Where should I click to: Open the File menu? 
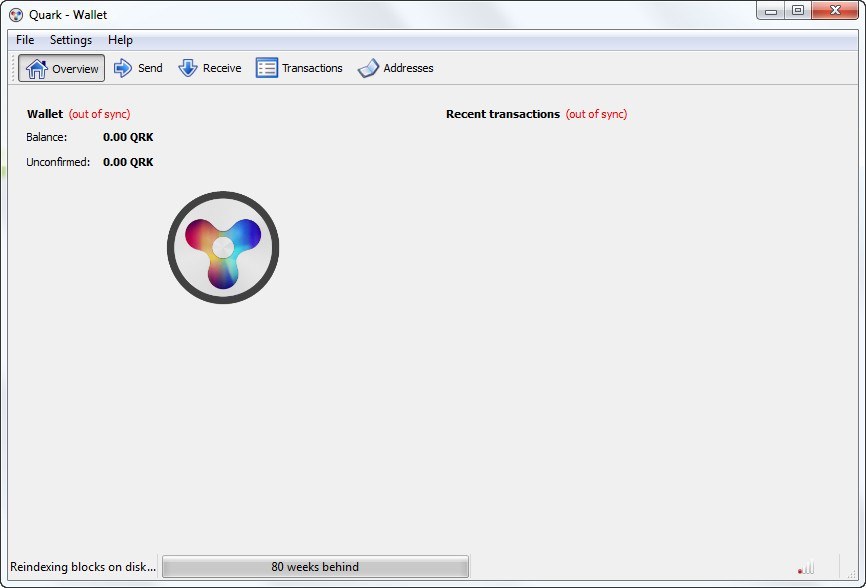click(x=25, y=40)
